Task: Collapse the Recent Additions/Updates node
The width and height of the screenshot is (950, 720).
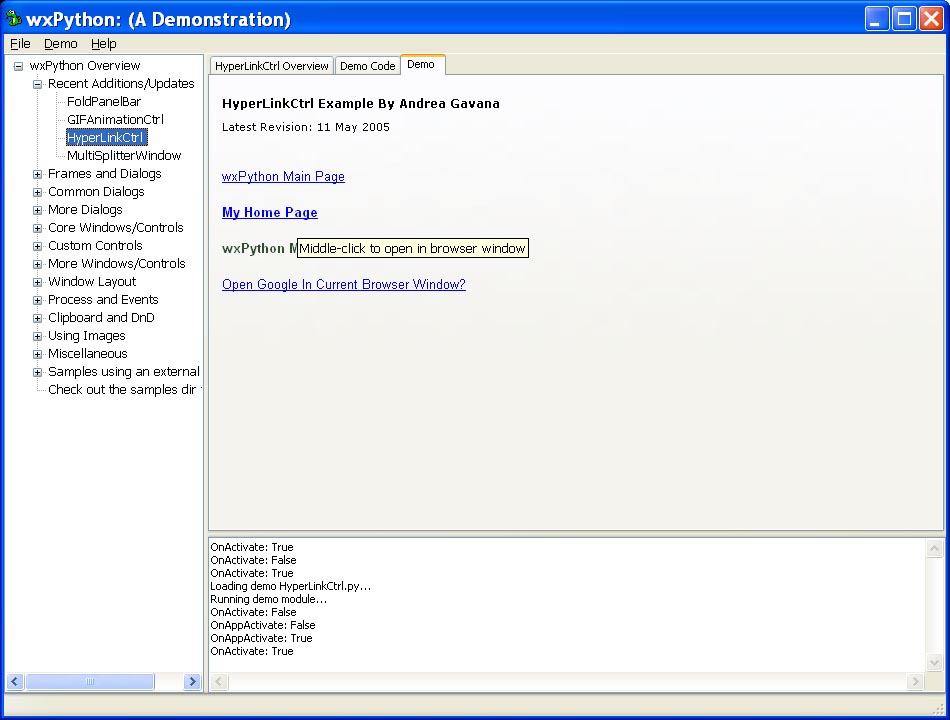Action: [x=38, y=84]
